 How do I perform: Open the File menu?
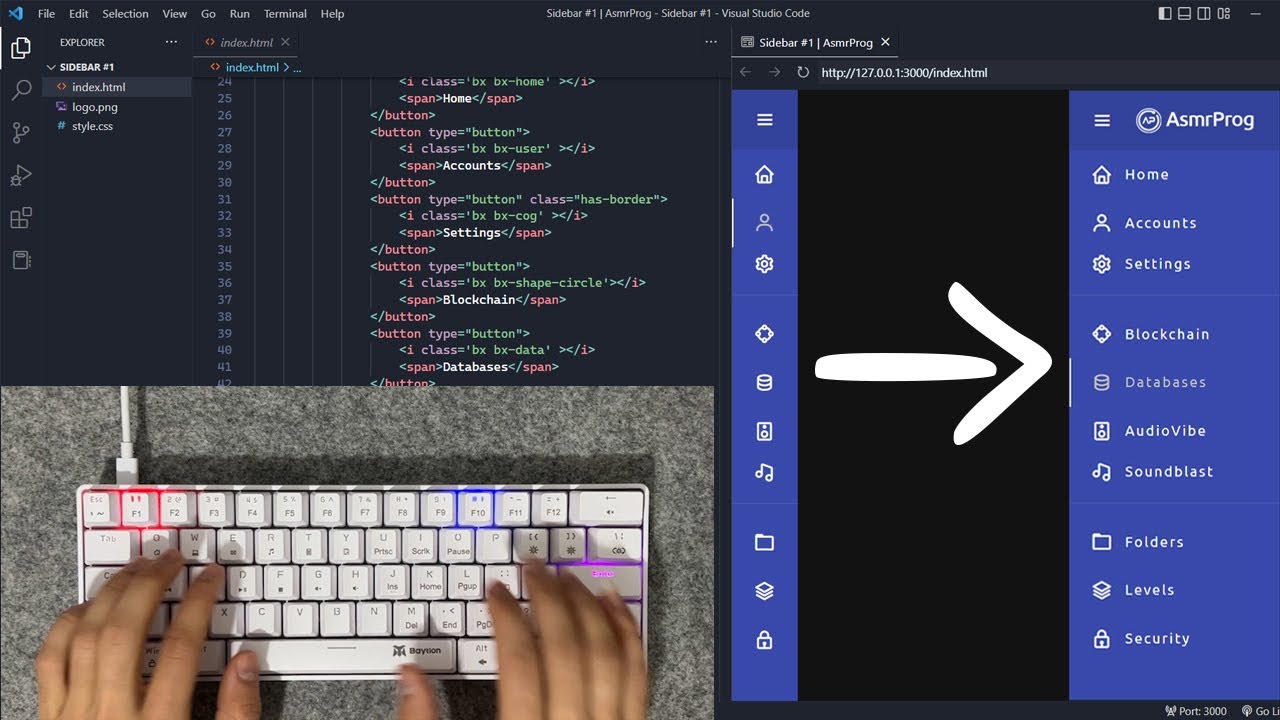coord(46,14)
